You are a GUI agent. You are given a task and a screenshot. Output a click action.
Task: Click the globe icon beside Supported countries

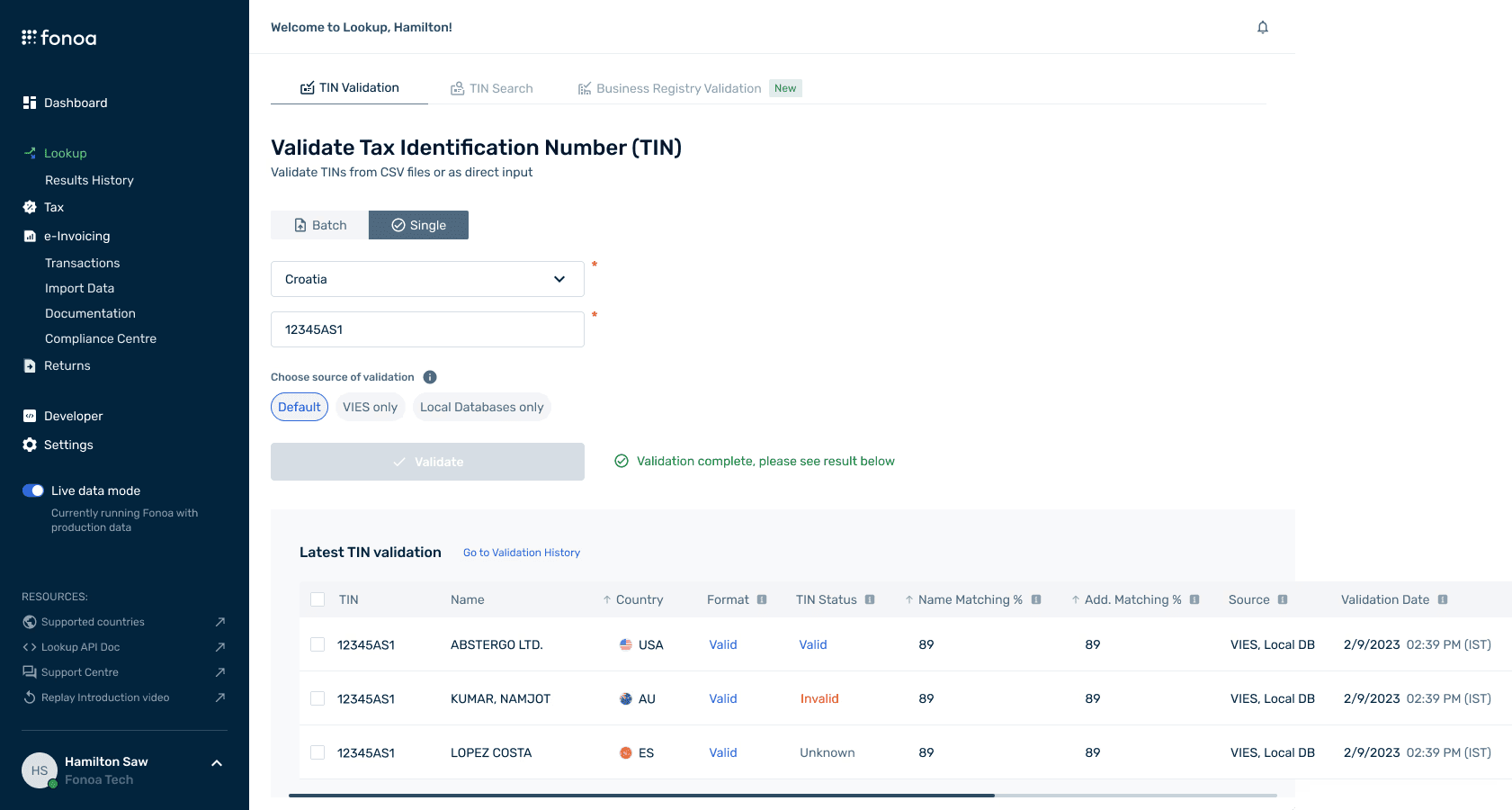(x=30, y=622)
